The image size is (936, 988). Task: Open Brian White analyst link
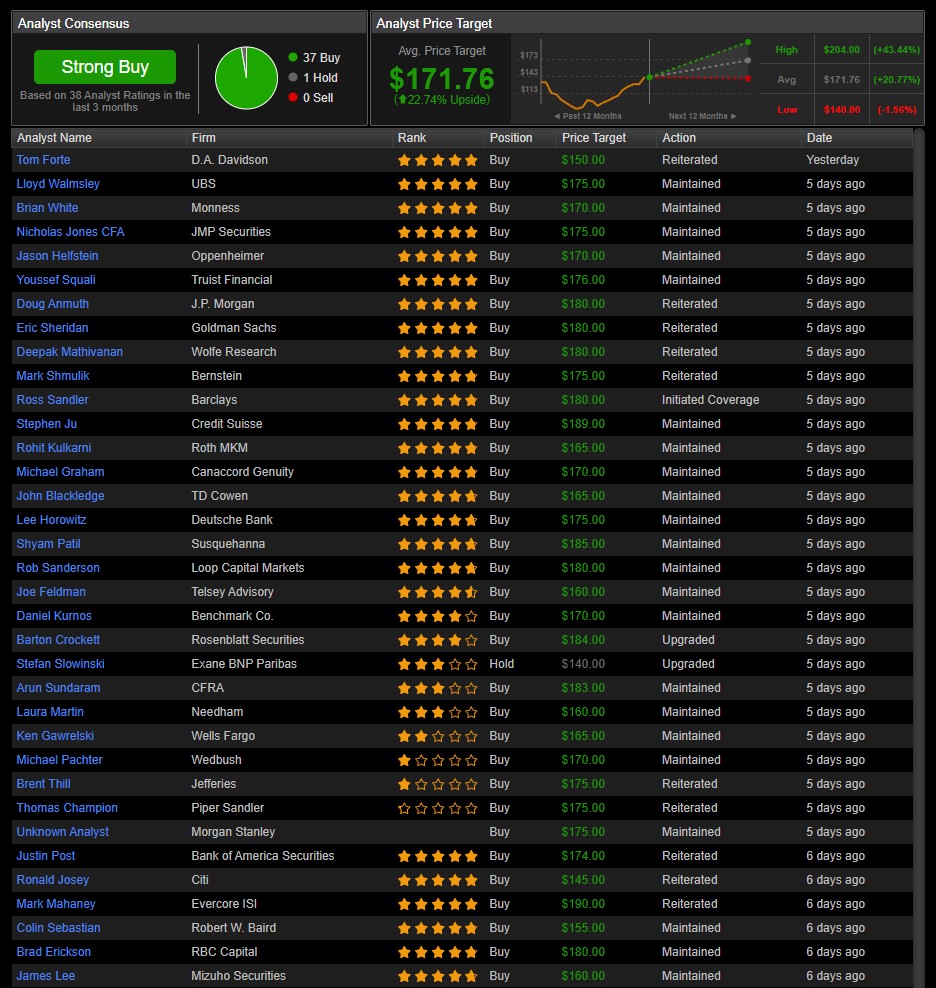click(x=47, y=208)
